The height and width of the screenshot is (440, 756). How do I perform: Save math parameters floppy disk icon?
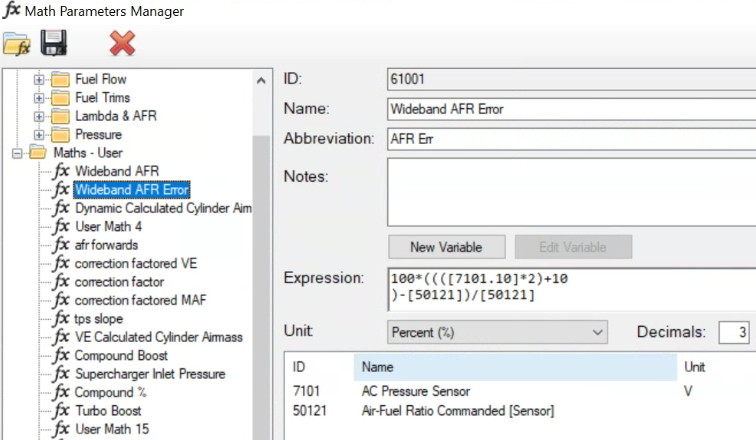pos(54,43)
